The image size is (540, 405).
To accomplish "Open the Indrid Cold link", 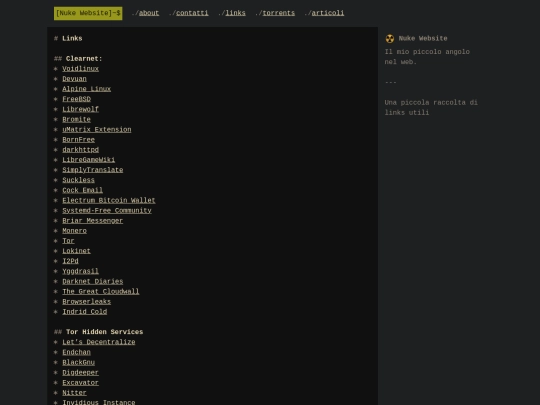I will pyautogui.click(x=85, y=312).
